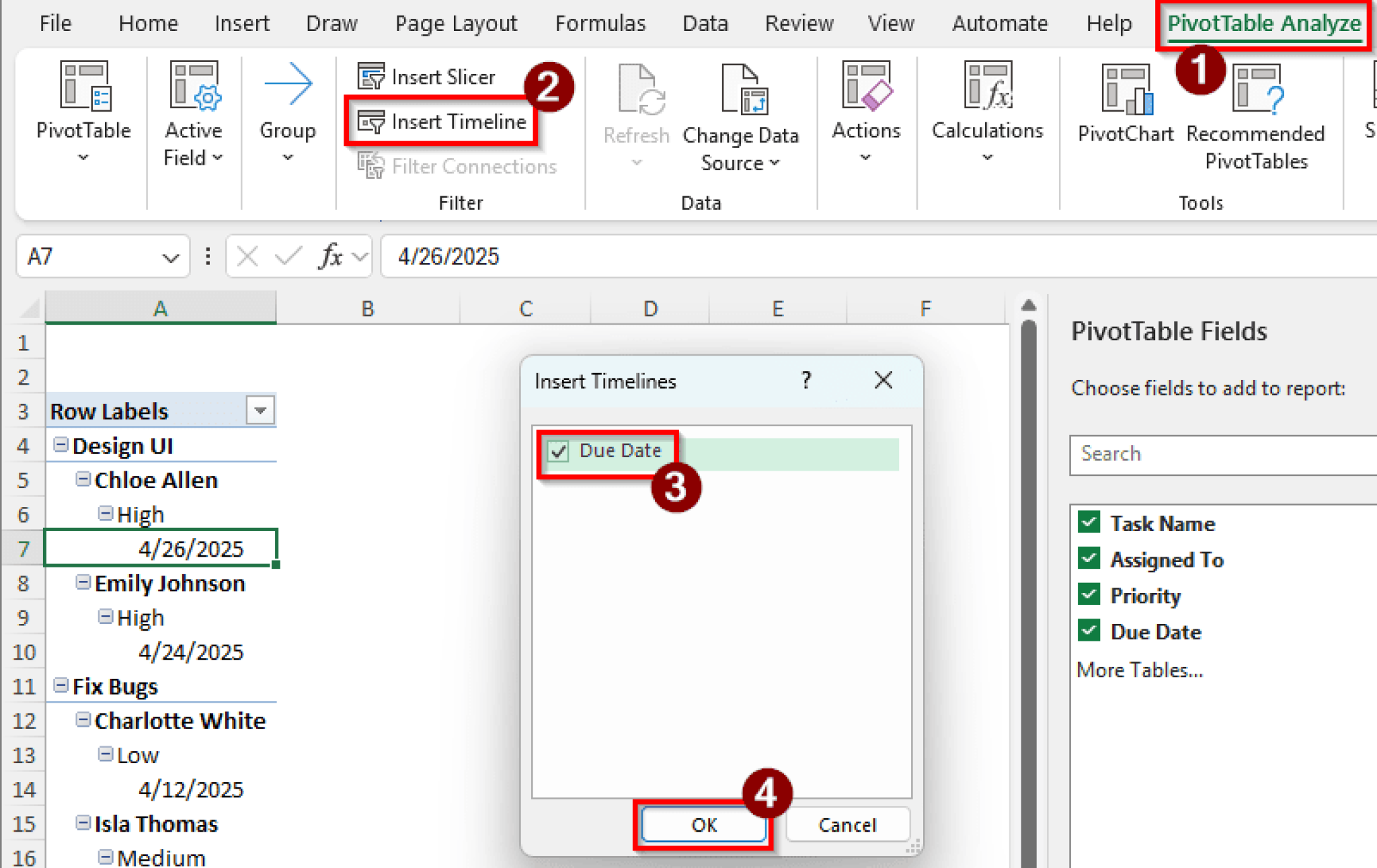This screenshot has height=868, width=1377.
Task: Uncheck the Task Name field
Action: (x=1089, y=522)
